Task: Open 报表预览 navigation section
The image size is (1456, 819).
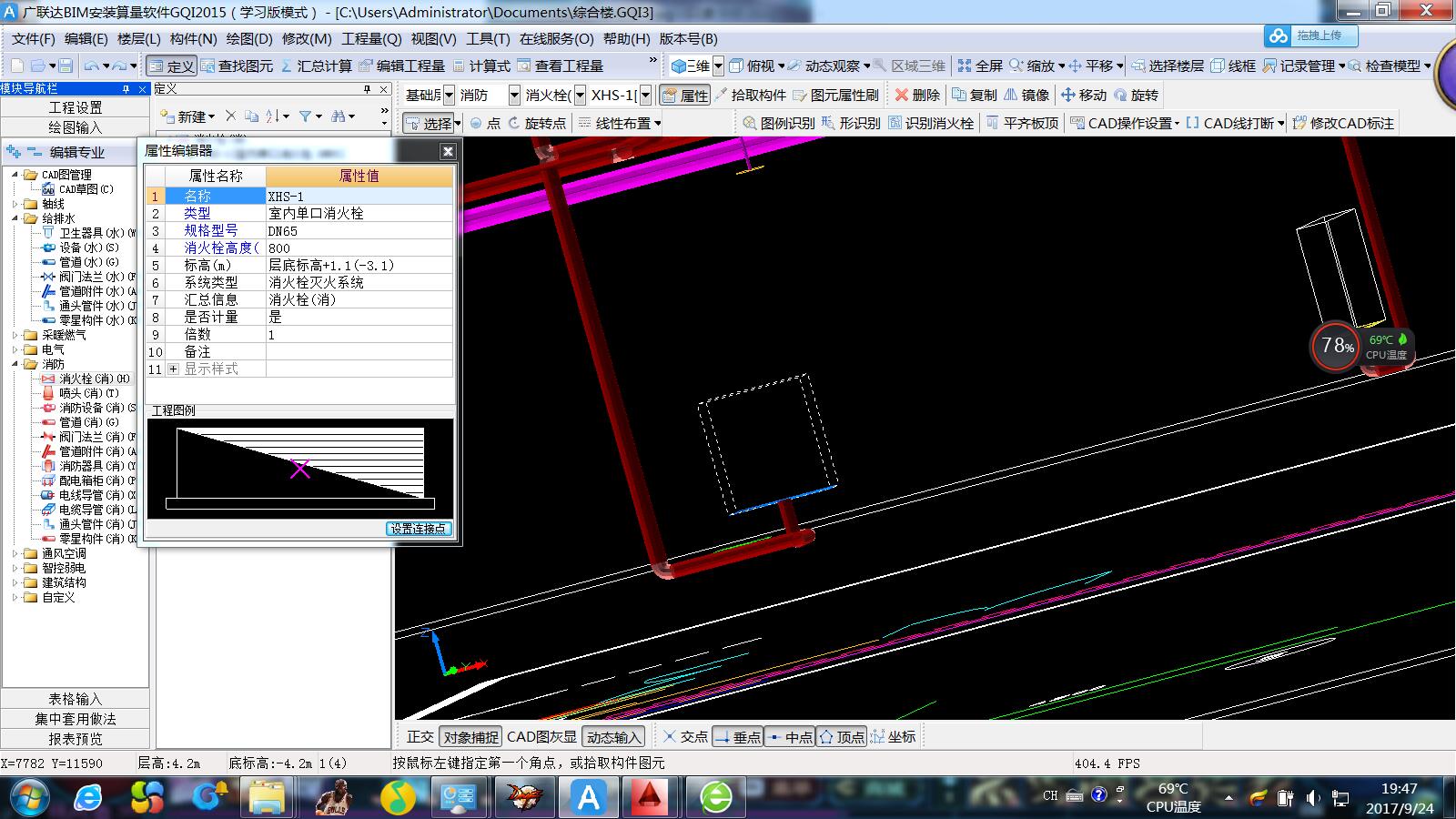Action: pyautogui.click(x=76, y=739)
